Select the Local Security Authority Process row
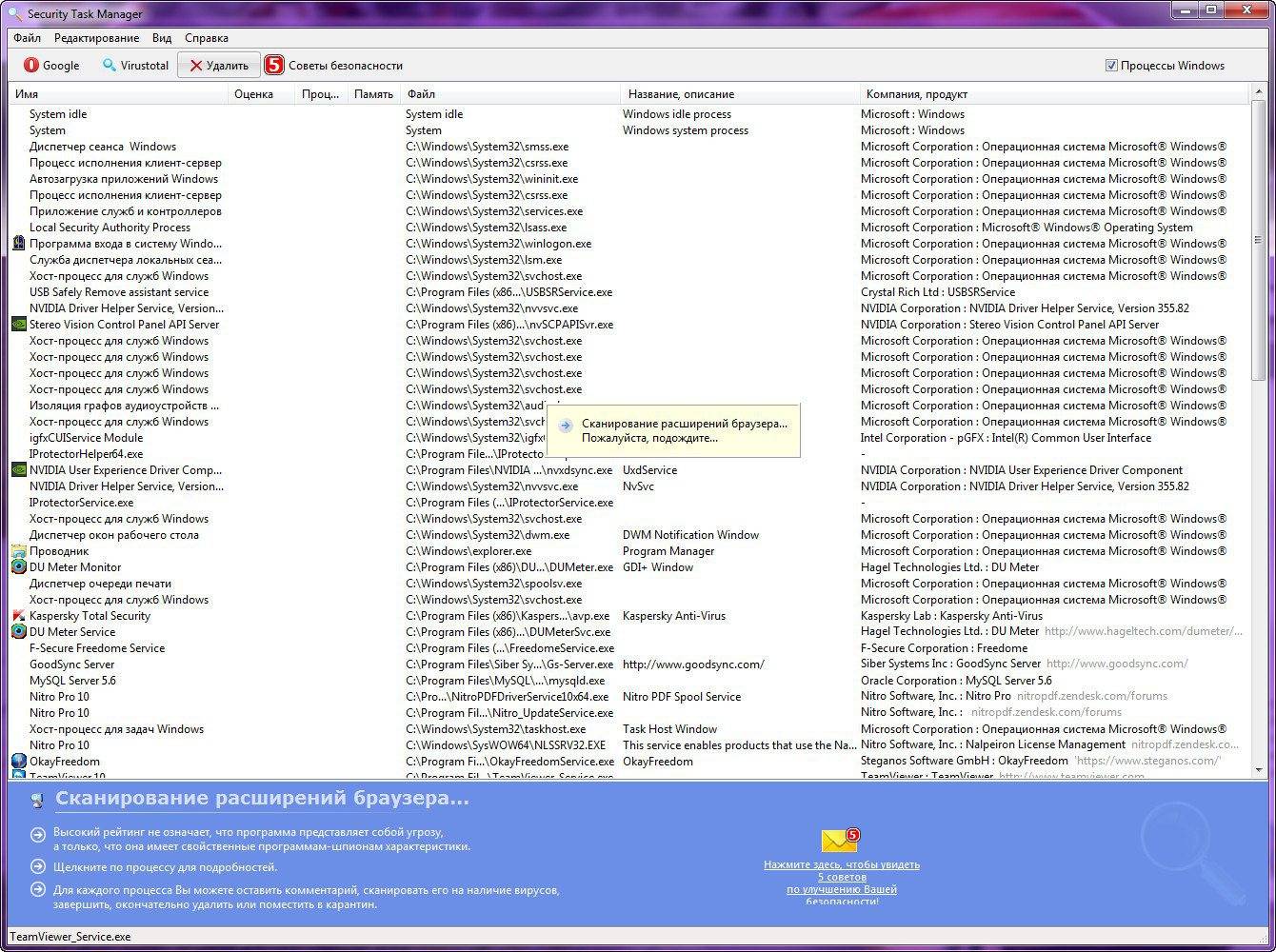Image resolution: width=1276 pixels, height=952 pixels. pyautogui.click(x=628, y=228)
